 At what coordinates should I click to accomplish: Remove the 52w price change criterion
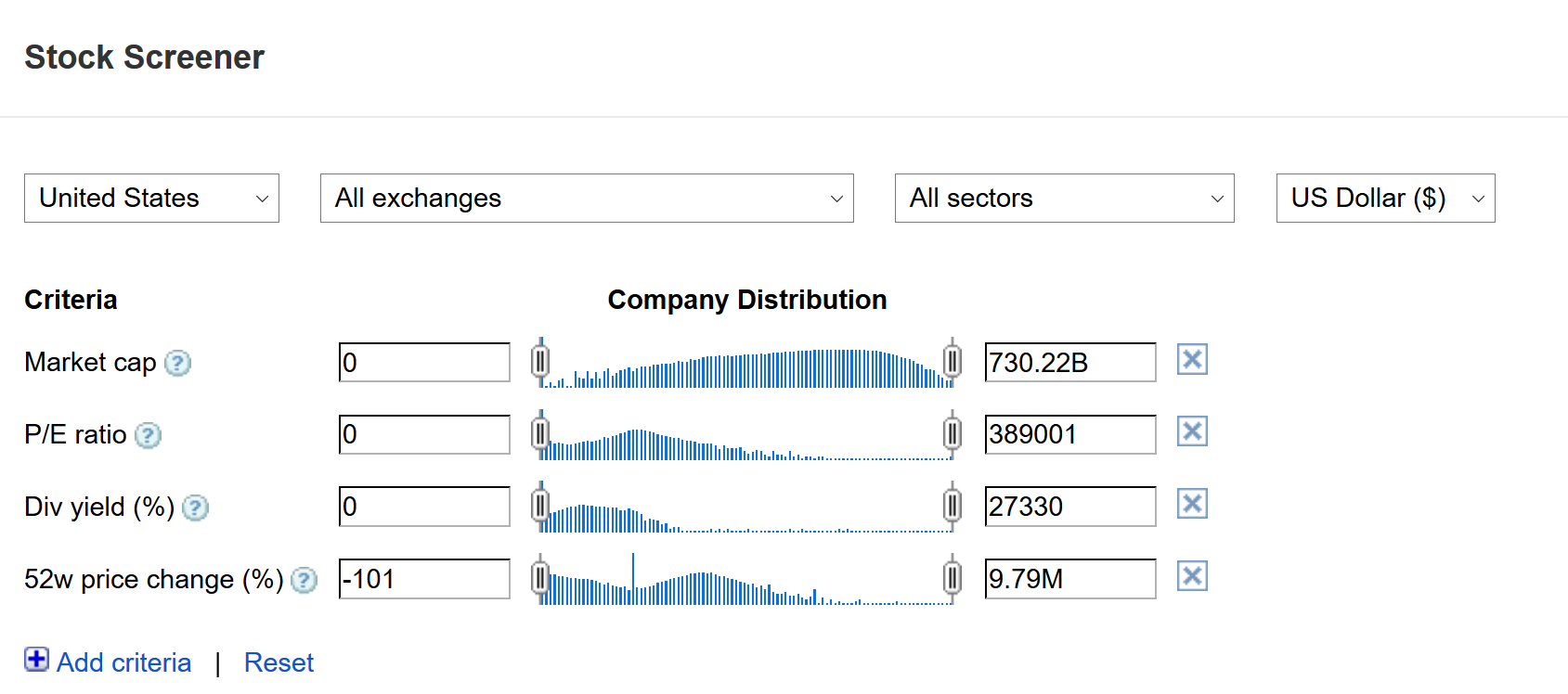point(1192,576)
